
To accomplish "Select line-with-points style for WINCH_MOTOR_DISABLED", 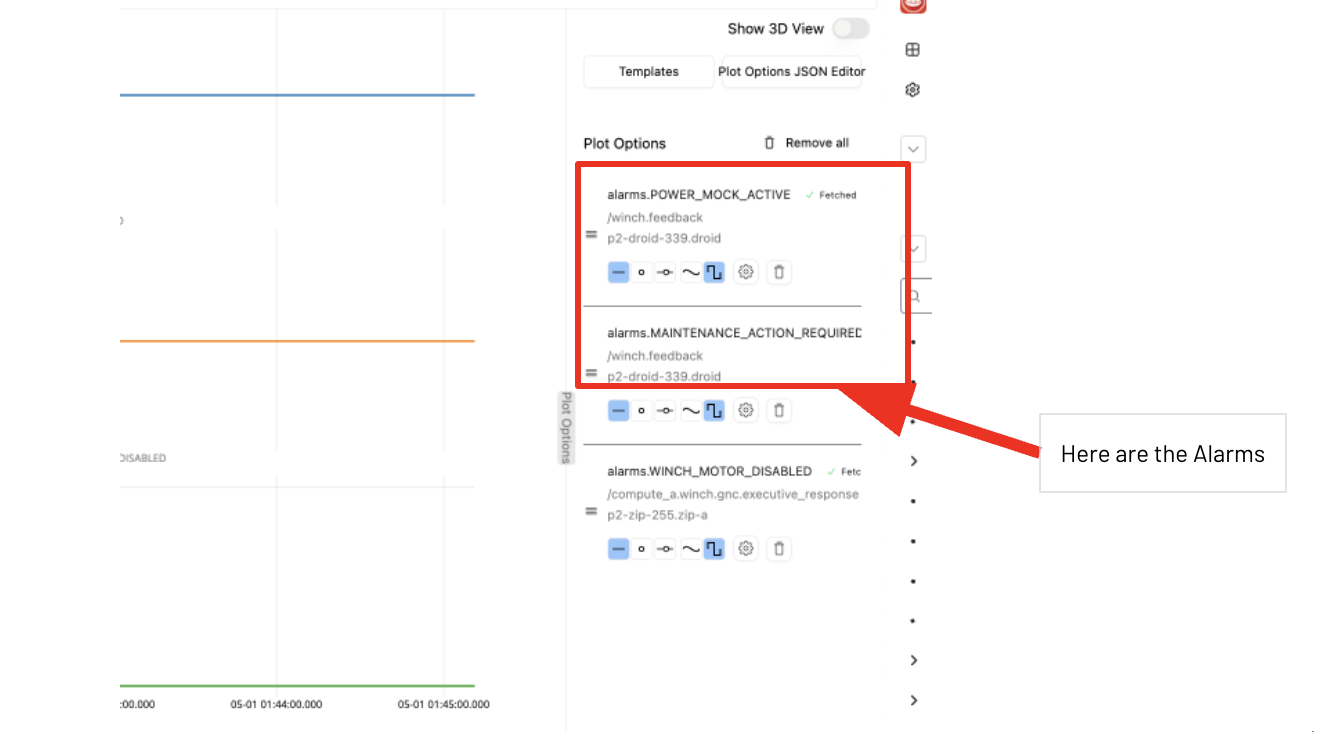I will (666, 549).
